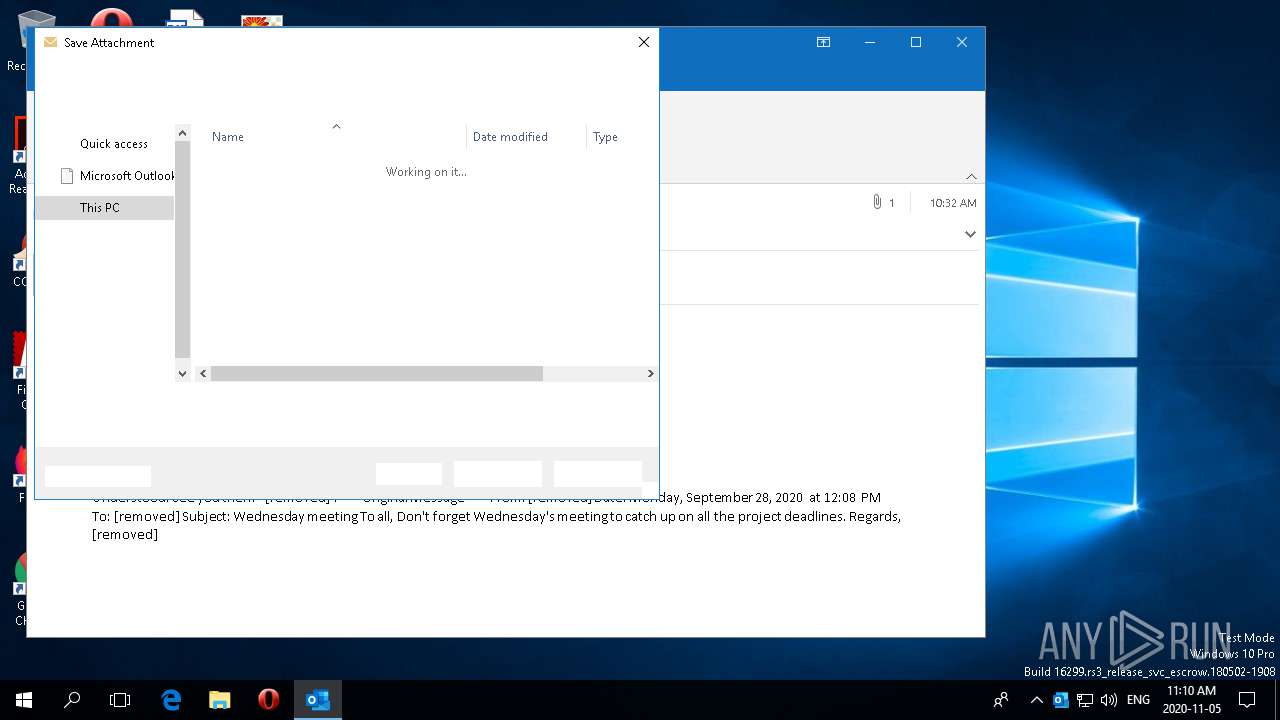Open File Explorer from taskbar
The height and width of the screenshot is (720, 1280).
[220, 700]
